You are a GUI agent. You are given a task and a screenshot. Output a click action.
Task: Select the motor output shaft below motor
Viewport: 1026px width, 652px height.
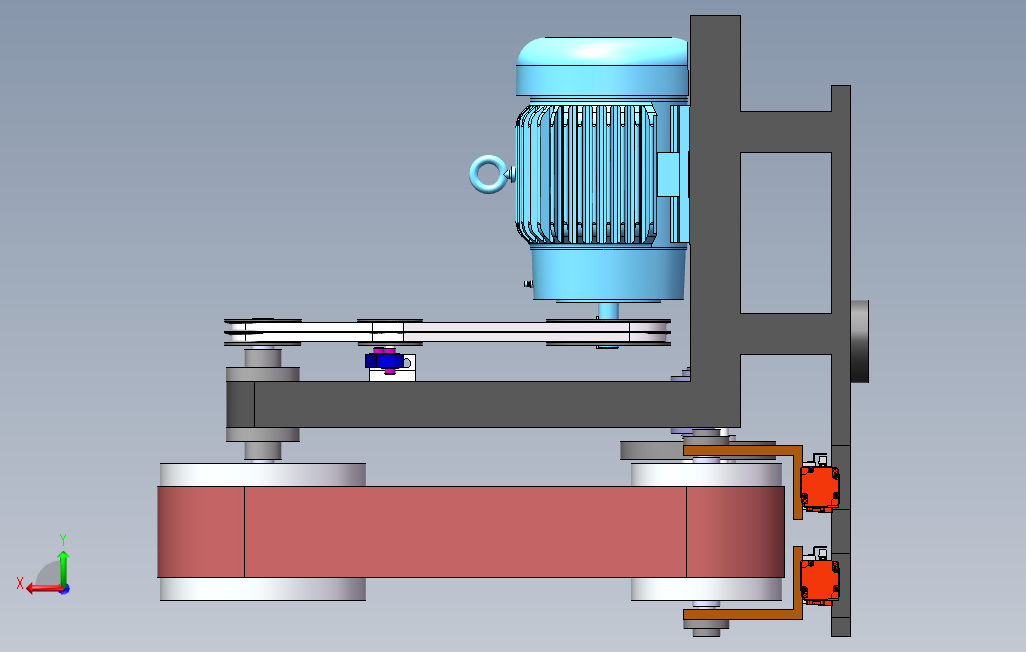click(x=608, y=310)
